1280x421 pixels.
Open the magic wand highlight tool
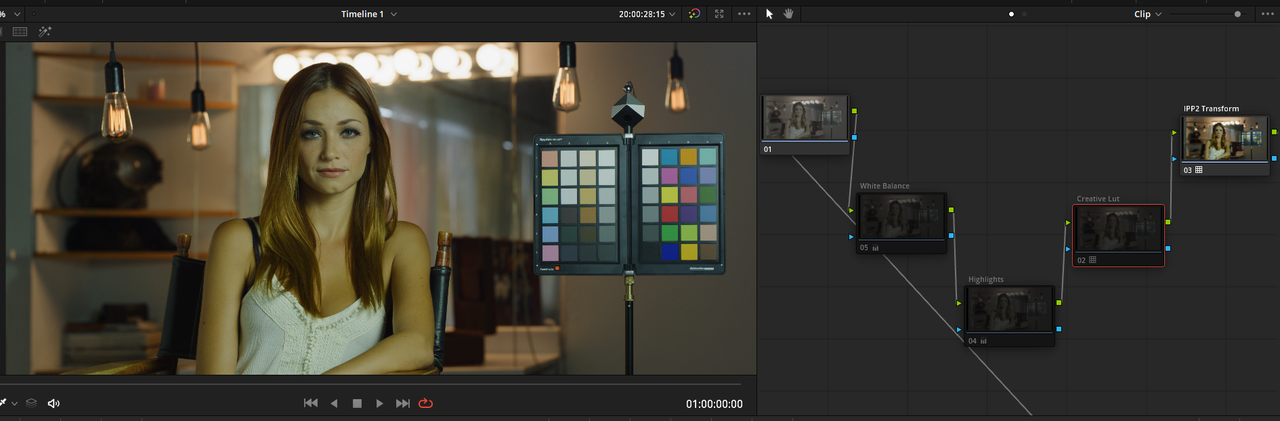(45, 32)
